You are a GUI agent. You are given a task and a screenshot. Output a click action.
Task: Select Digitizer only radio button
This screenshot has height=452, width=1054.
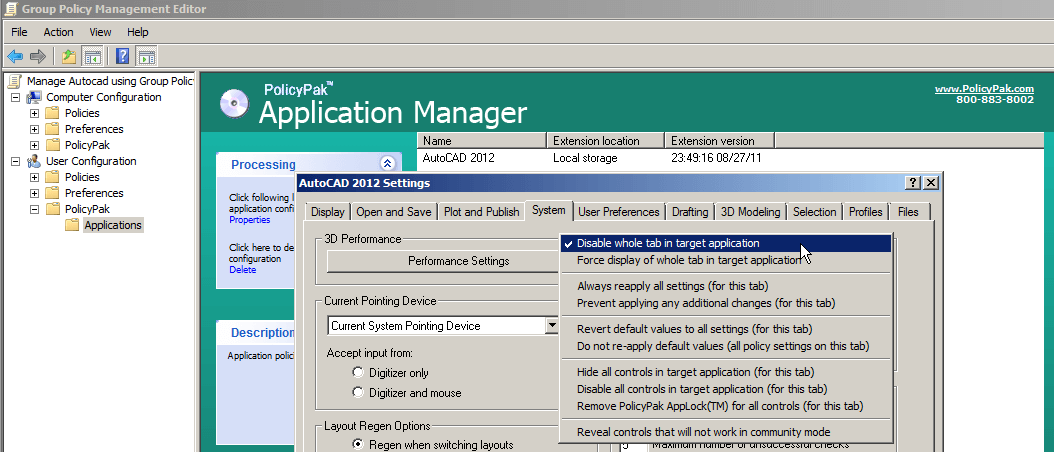358,373
